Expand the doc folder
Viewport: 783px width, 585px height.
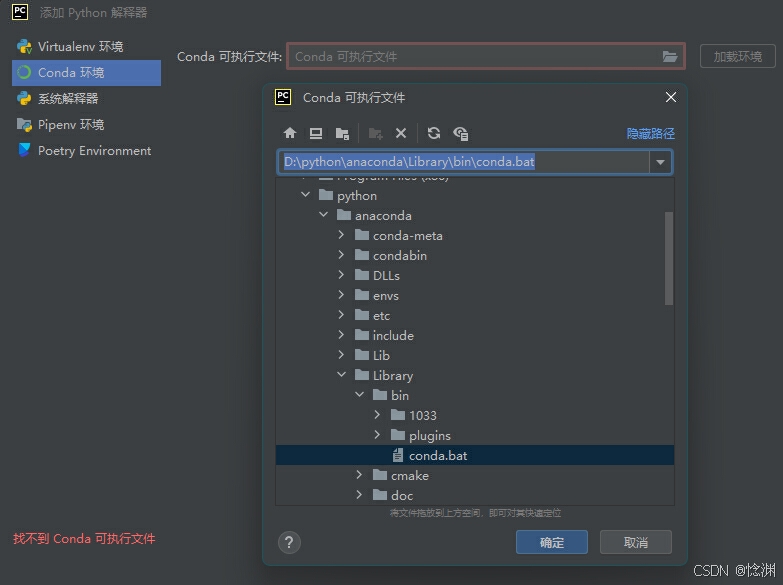tap(359, 495)
